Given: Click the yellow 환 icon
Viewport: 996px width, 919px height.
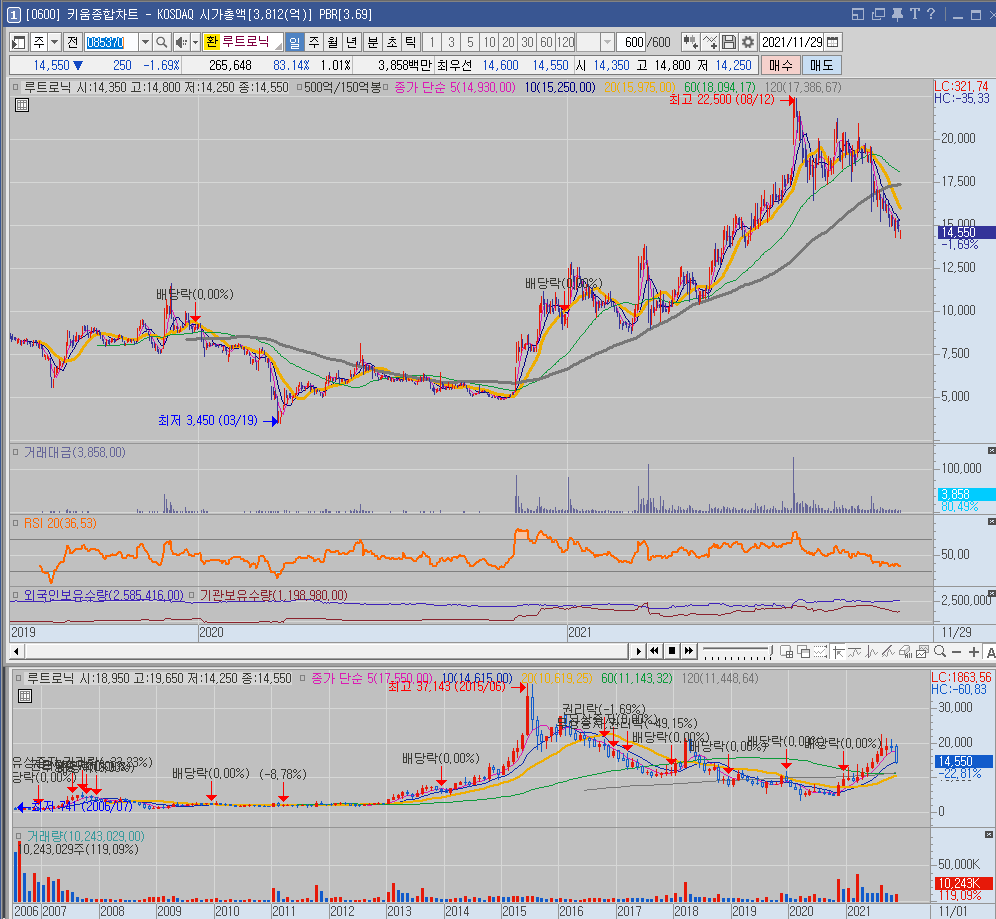Looking at the screenshot, I should click(212, 42).
